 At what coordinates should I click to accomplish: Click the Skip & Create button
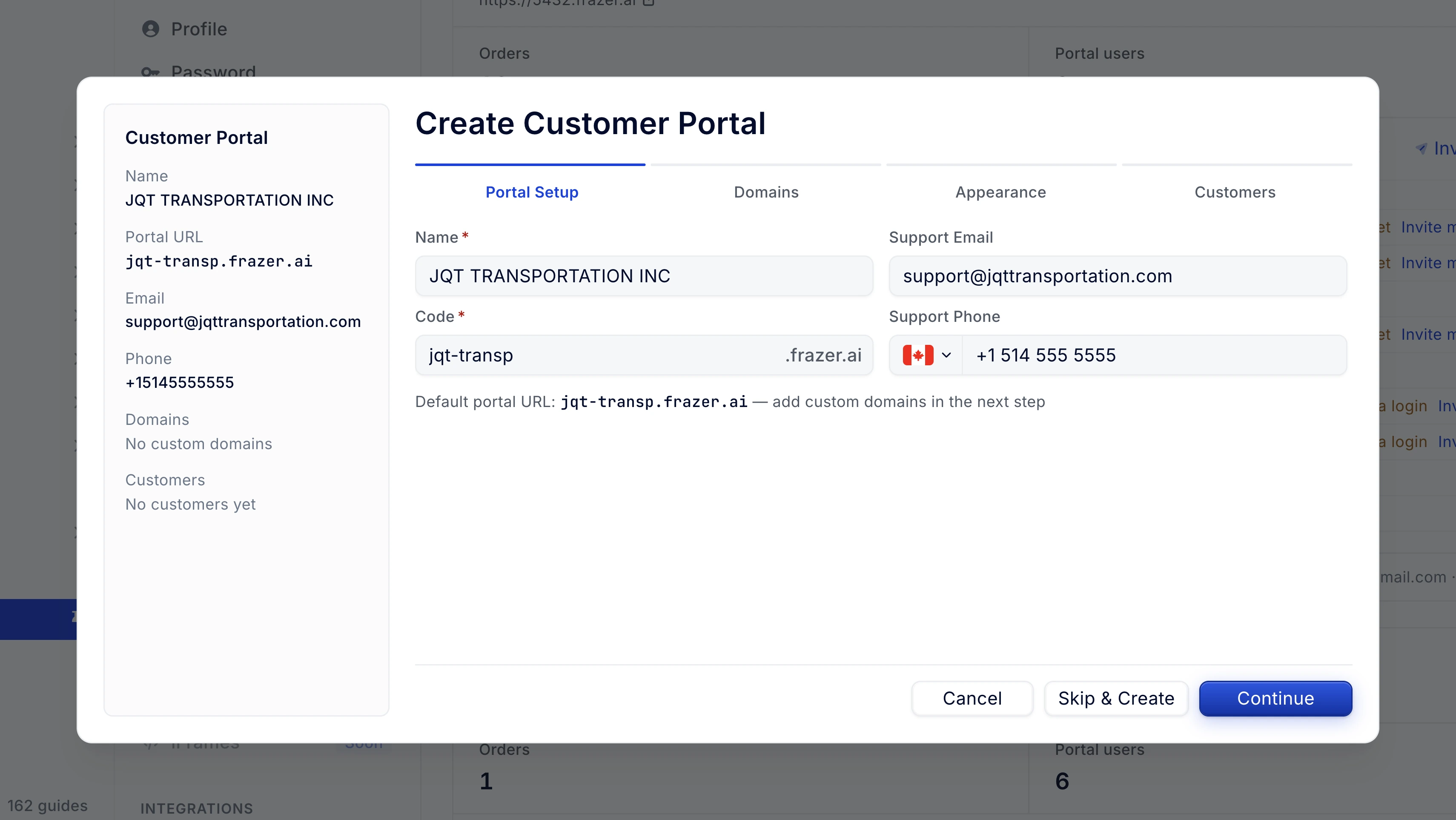pos(1116,698)
